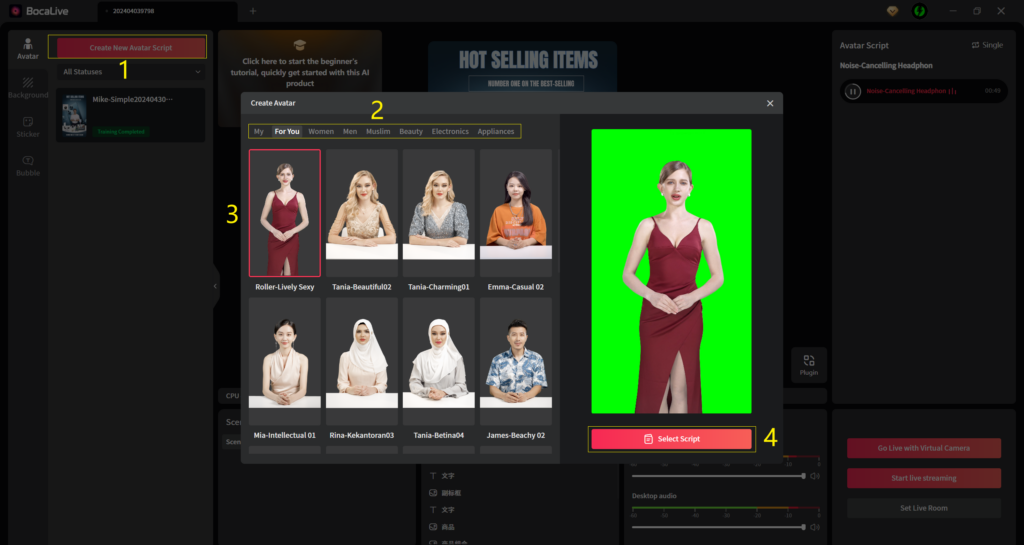
Task: Open the Bubble sidebar panel
Action: [x=27, y=166]
